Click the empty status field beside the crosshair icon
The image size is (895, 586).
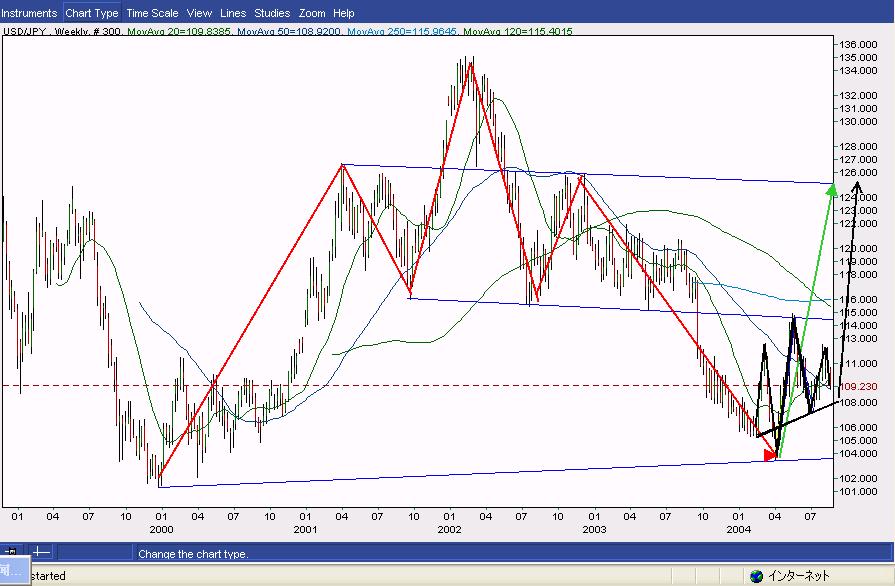94,552
